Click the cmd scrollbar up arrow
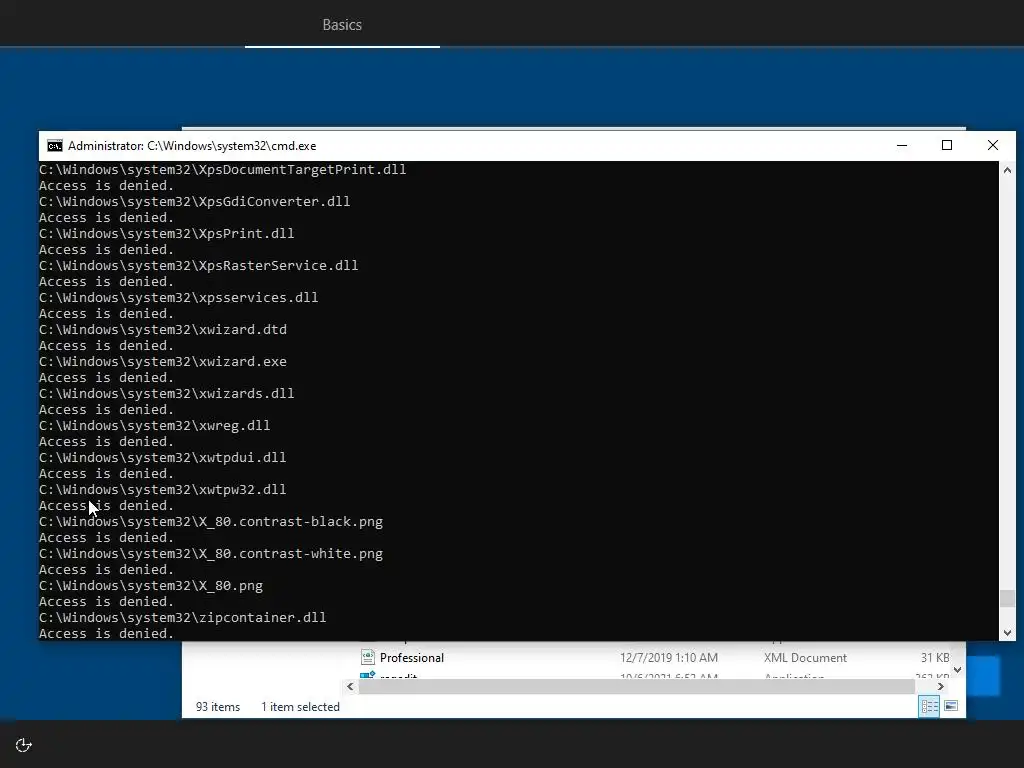 pos(1007,170)
